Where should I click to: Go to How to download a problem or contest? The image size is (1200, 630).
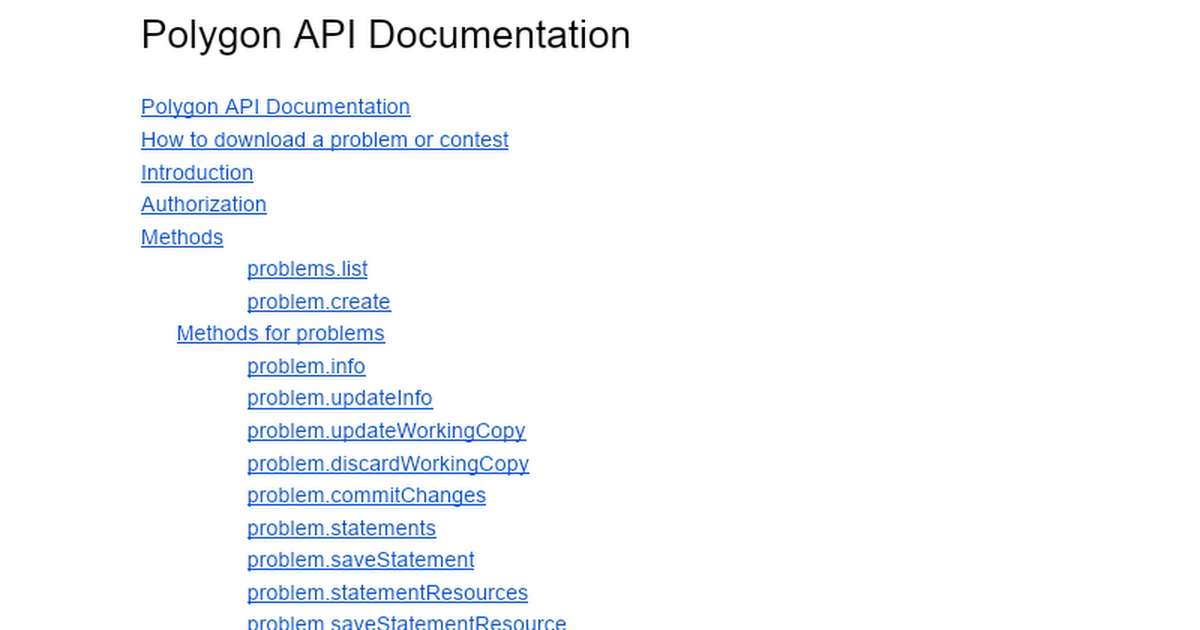(x=324, y=140)
